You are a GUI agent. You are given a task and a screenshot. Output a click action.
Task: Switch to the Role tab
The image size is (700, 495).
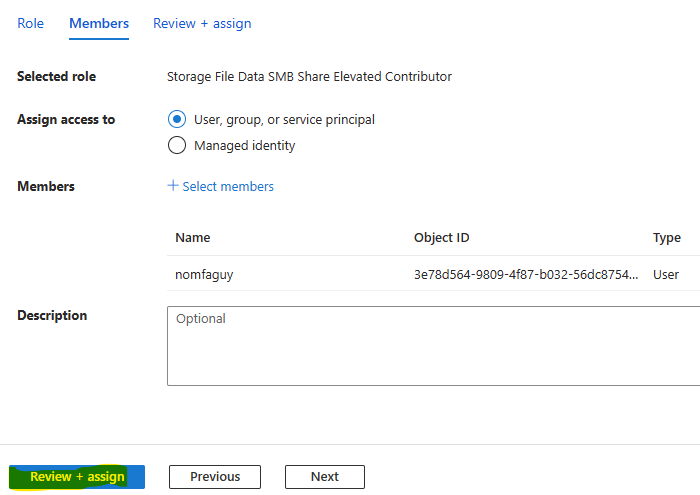pos(30,23)
